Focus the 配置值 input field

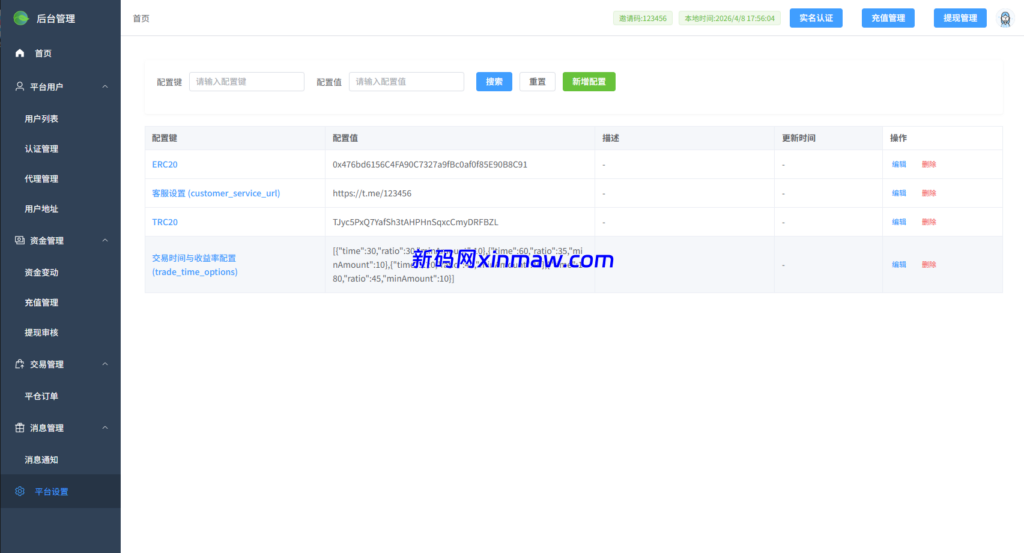click(406, 82)
